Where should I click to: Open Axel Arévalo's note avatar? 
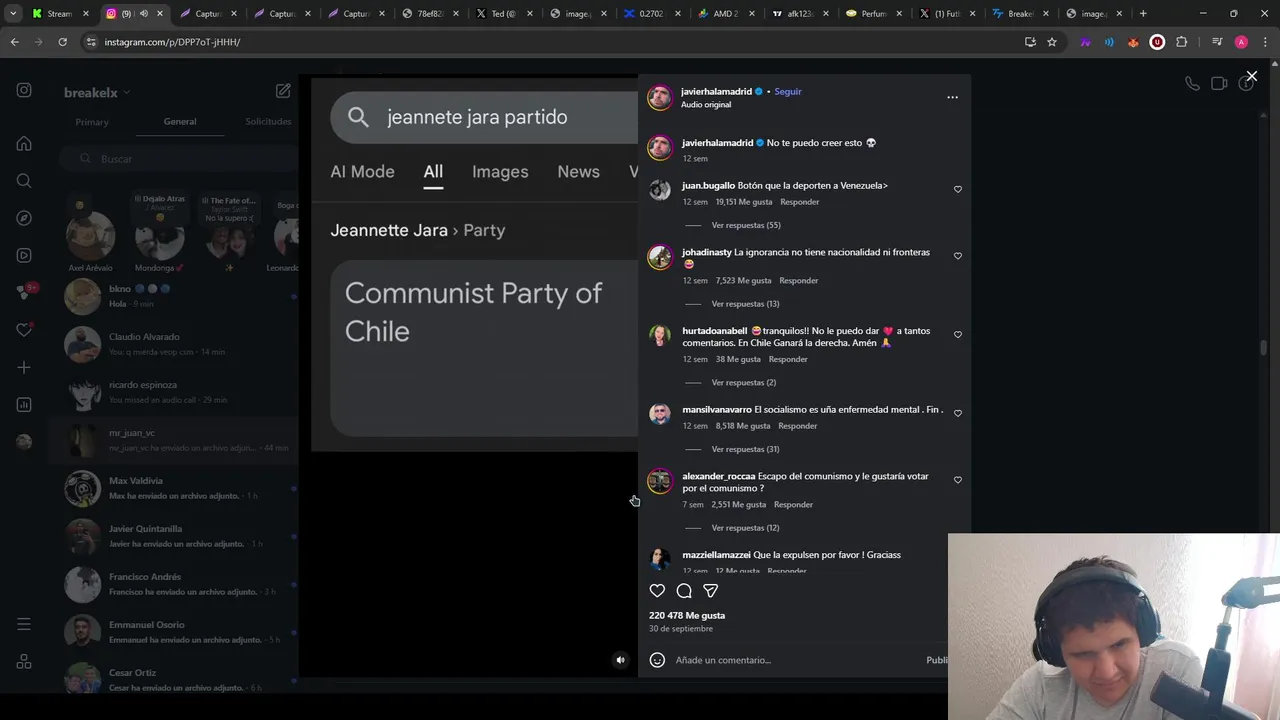coord(90,236)
